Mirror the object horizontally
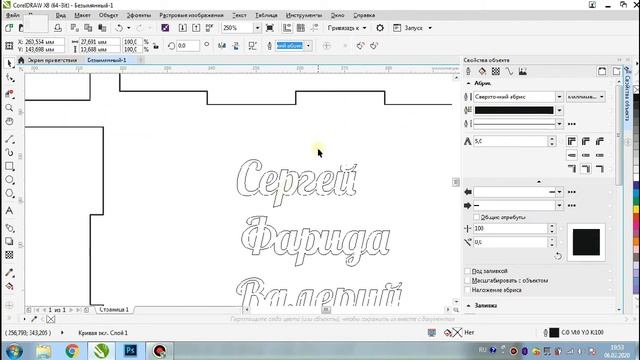Viewport: 640px width, 360px height. tap(222, 46)
